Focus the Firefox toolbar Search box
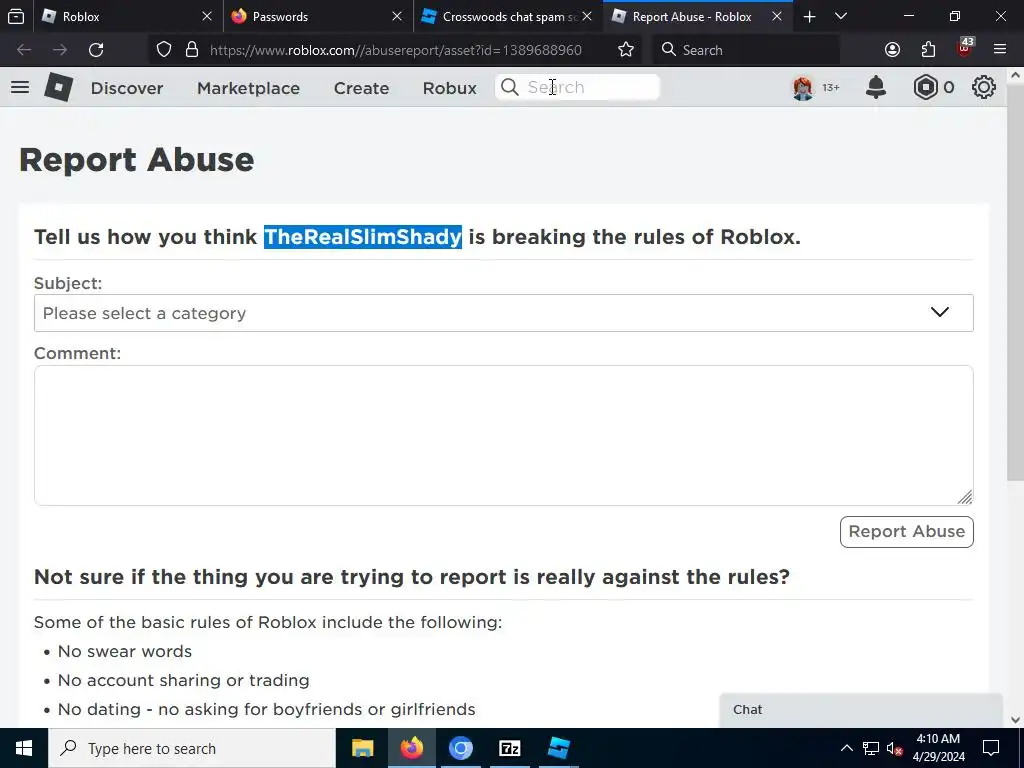The height and width of the screenshot is (768, 1024). [746, 50]
